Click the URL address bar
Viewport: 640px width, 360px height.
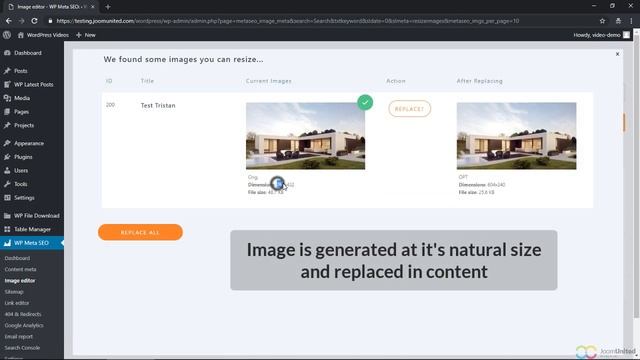click(288, 21)
